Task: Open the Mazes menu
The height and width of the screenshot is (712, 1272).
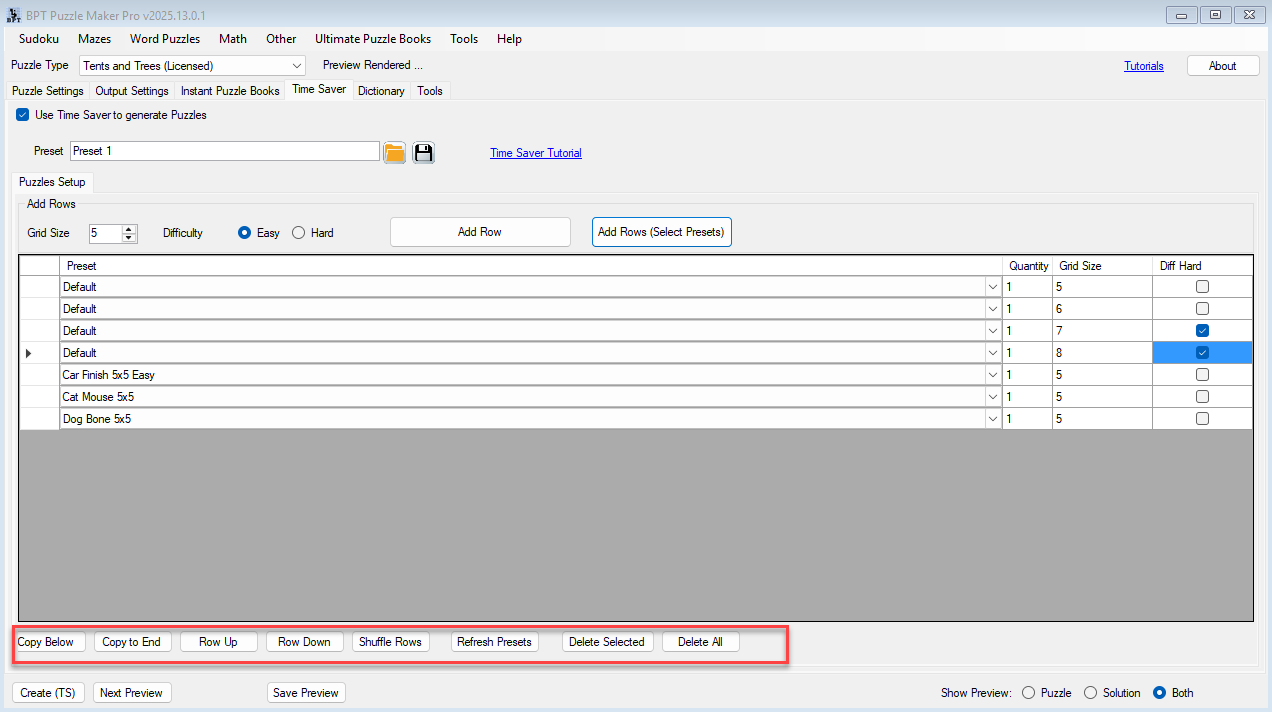Action: click(94, 39)
